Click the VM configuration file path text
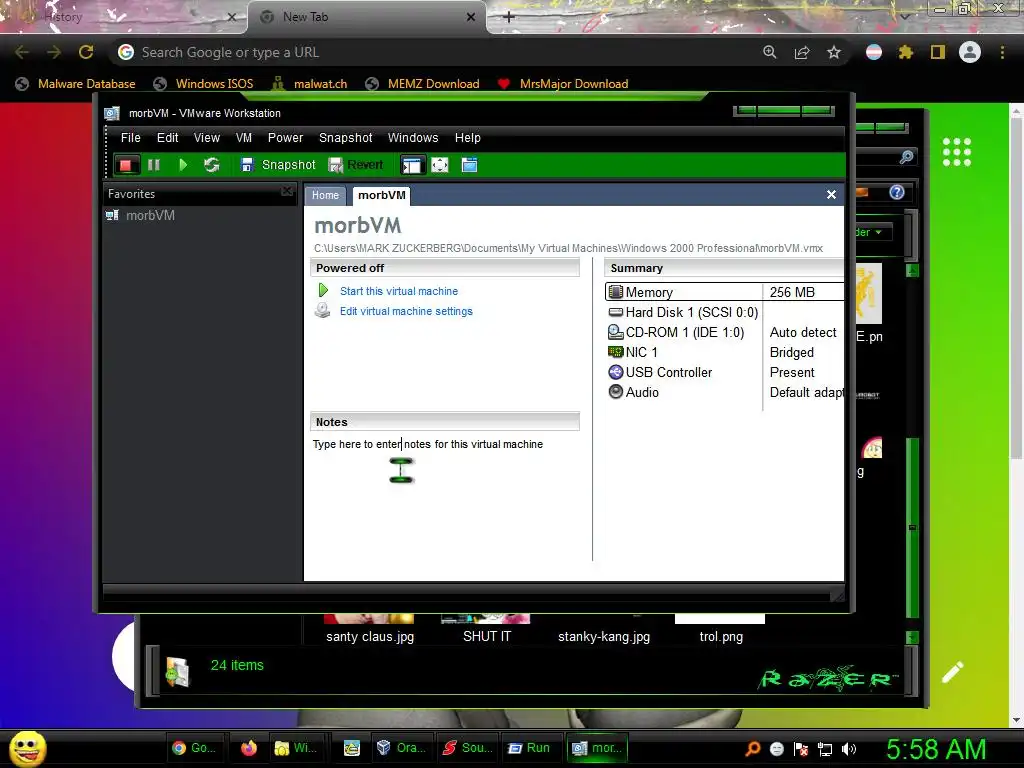This screenshot has height=768, width=1024. 568,248
